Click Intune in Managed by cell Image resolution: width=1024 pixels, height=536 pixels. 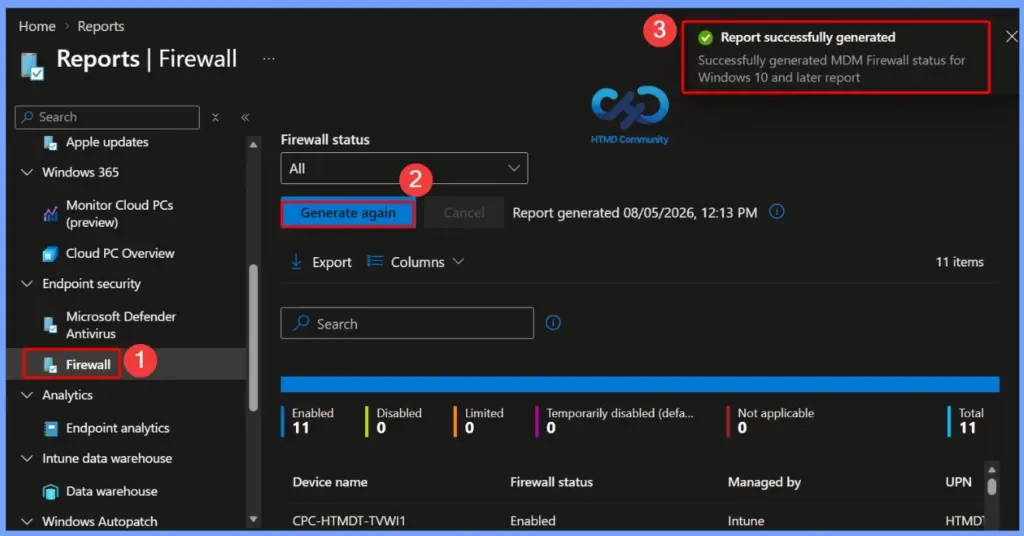pos(746,521)
